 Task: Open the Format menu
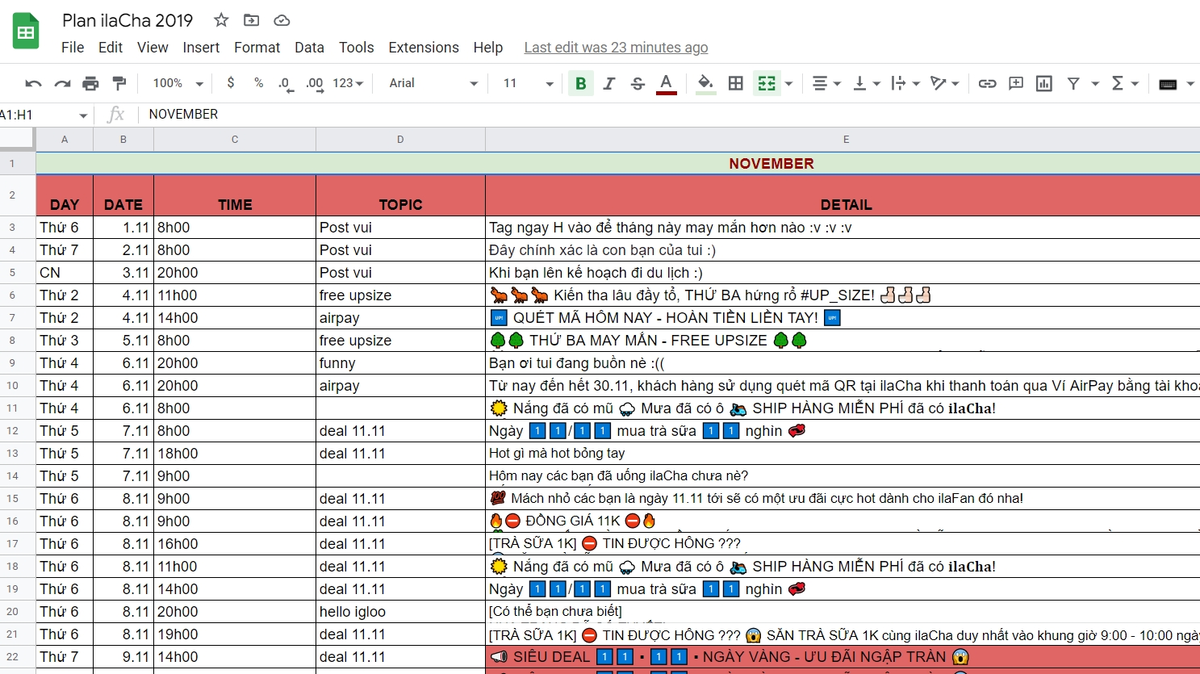click(257, 47)
